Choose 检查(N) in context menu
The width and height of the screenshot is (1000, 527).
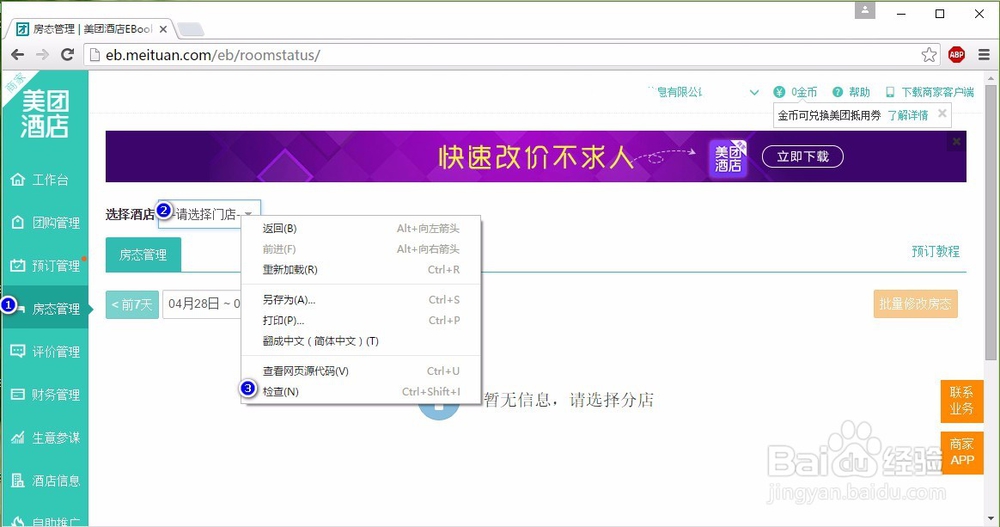pyautogui.click(x=361, y=392)
